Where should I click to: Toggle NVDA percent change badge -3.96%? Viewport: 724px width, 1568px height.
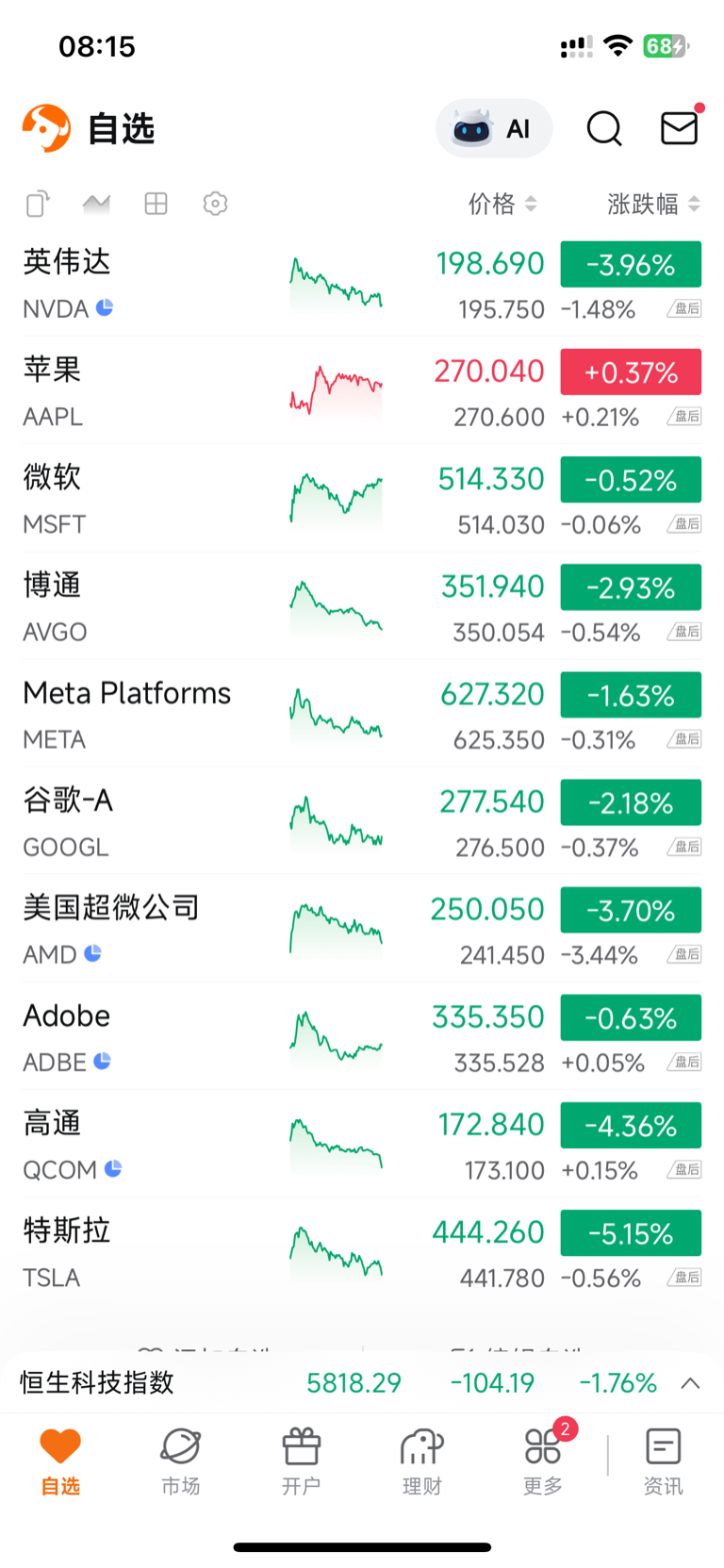(x=631, y=264)
